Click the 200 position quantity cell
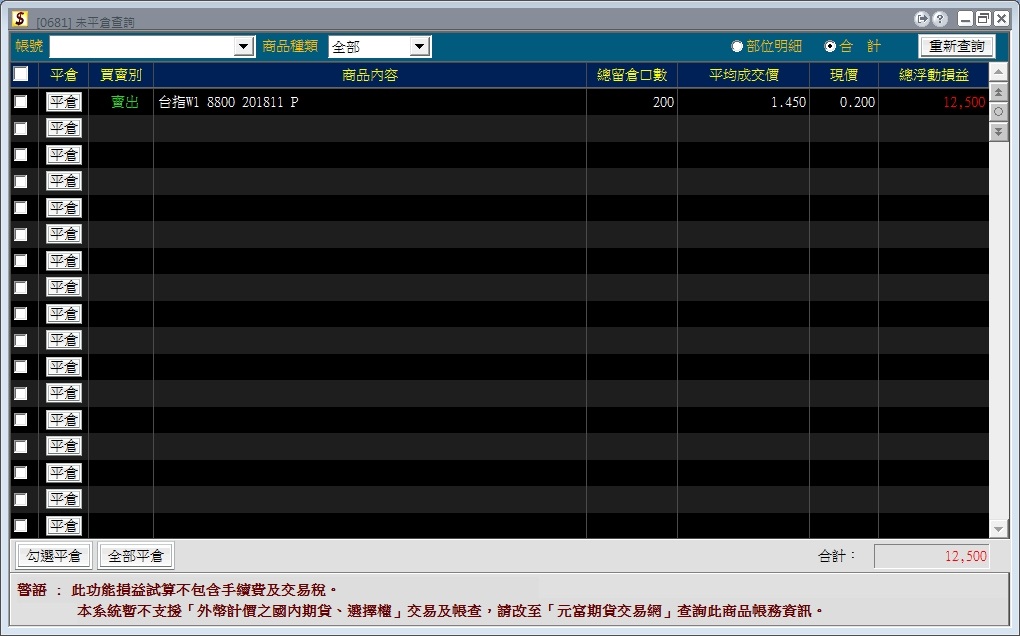1020x636 pixels. 632,102
